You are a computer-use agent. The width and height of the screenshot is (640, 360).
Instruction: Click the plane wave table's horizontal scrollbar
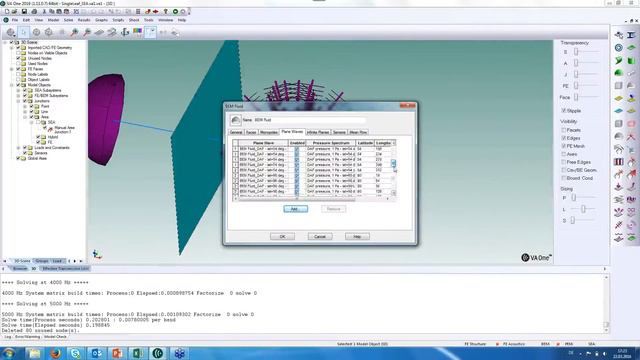(312, 198)
